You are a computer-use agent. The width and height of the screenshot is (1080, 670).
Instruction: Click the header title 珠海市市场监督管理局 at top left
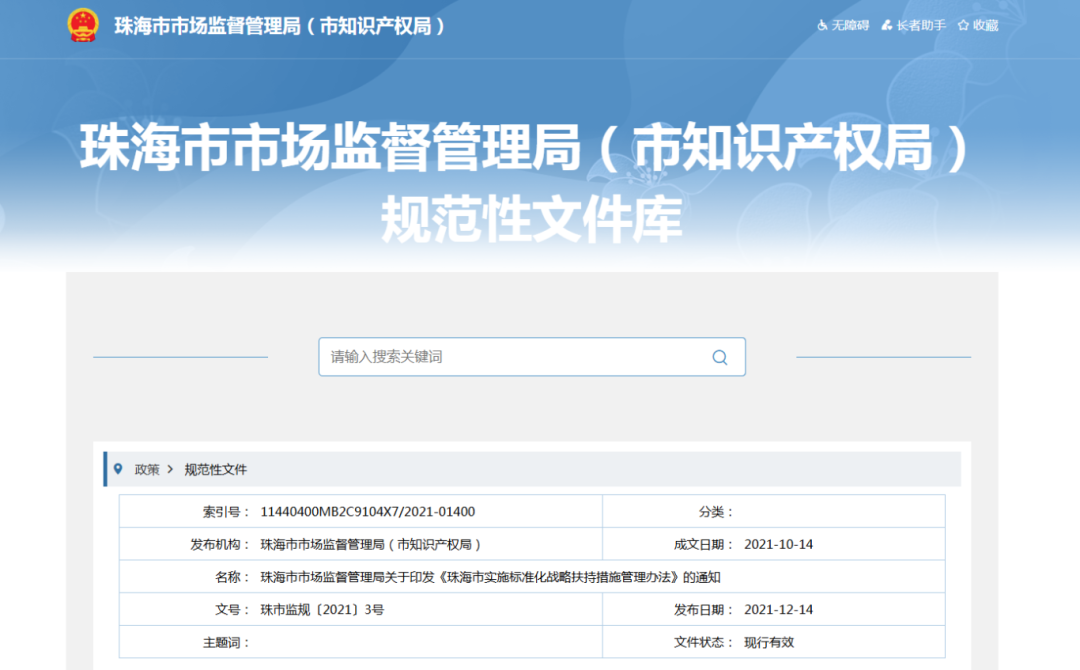[280, 26]
